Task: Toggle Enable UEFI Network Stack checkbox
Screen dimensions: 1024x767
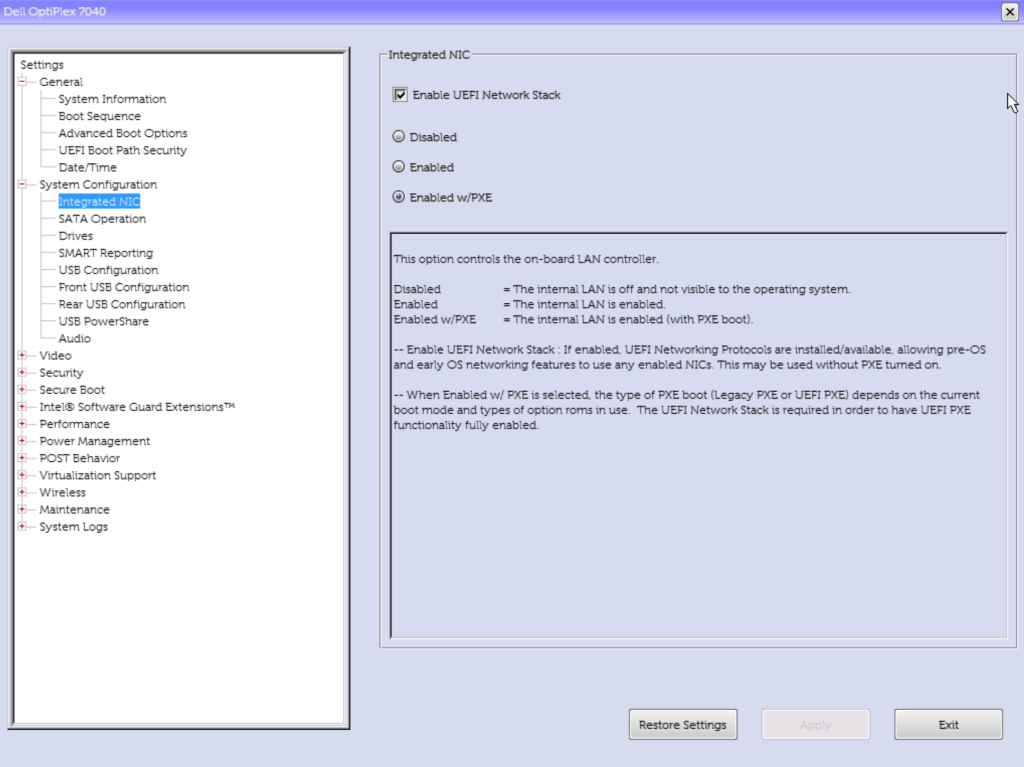Action: pyautogui.click(x=400, y=95)
